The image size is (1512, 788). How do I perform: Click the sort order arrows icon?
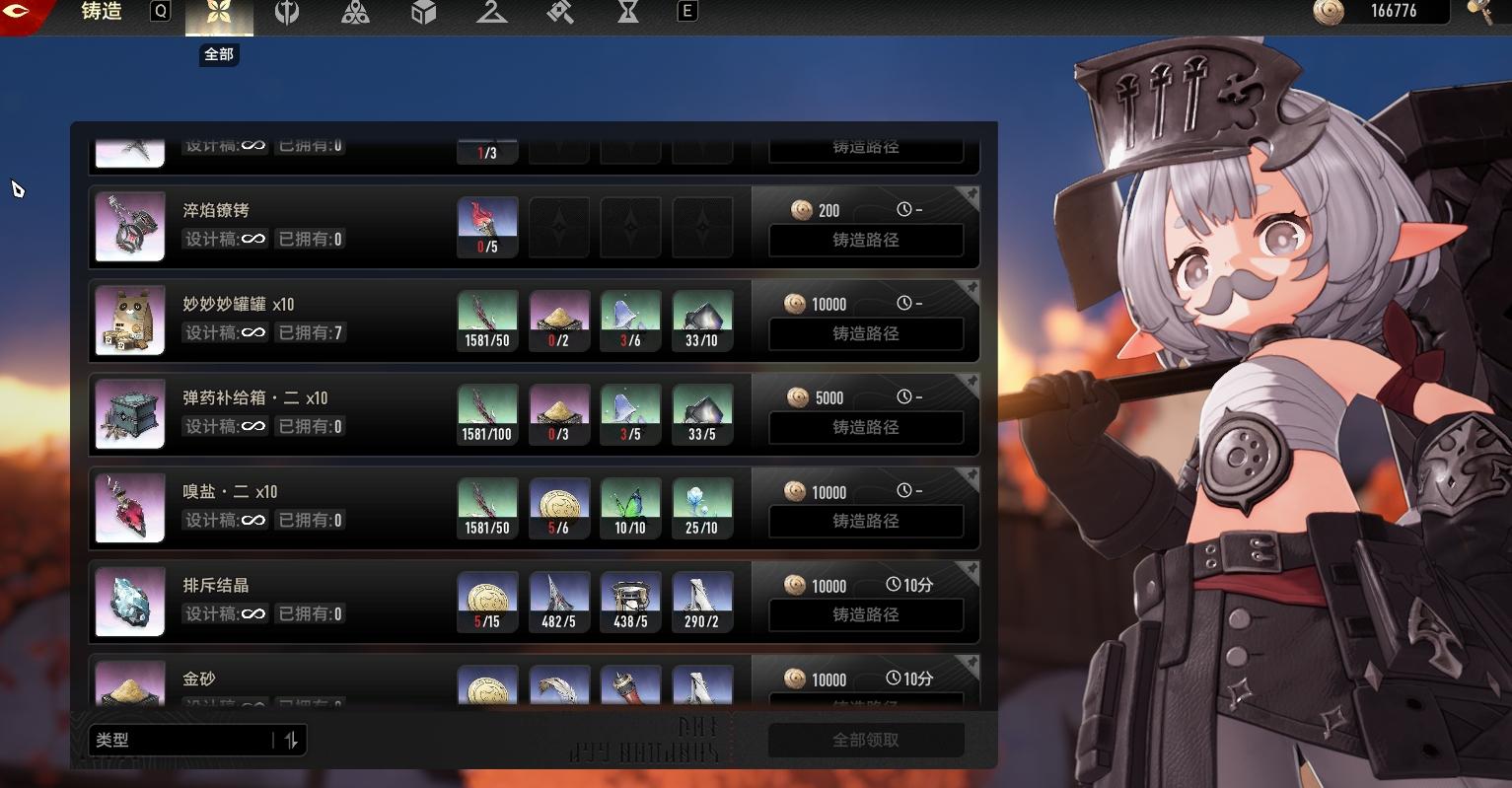tap(291, 740)
